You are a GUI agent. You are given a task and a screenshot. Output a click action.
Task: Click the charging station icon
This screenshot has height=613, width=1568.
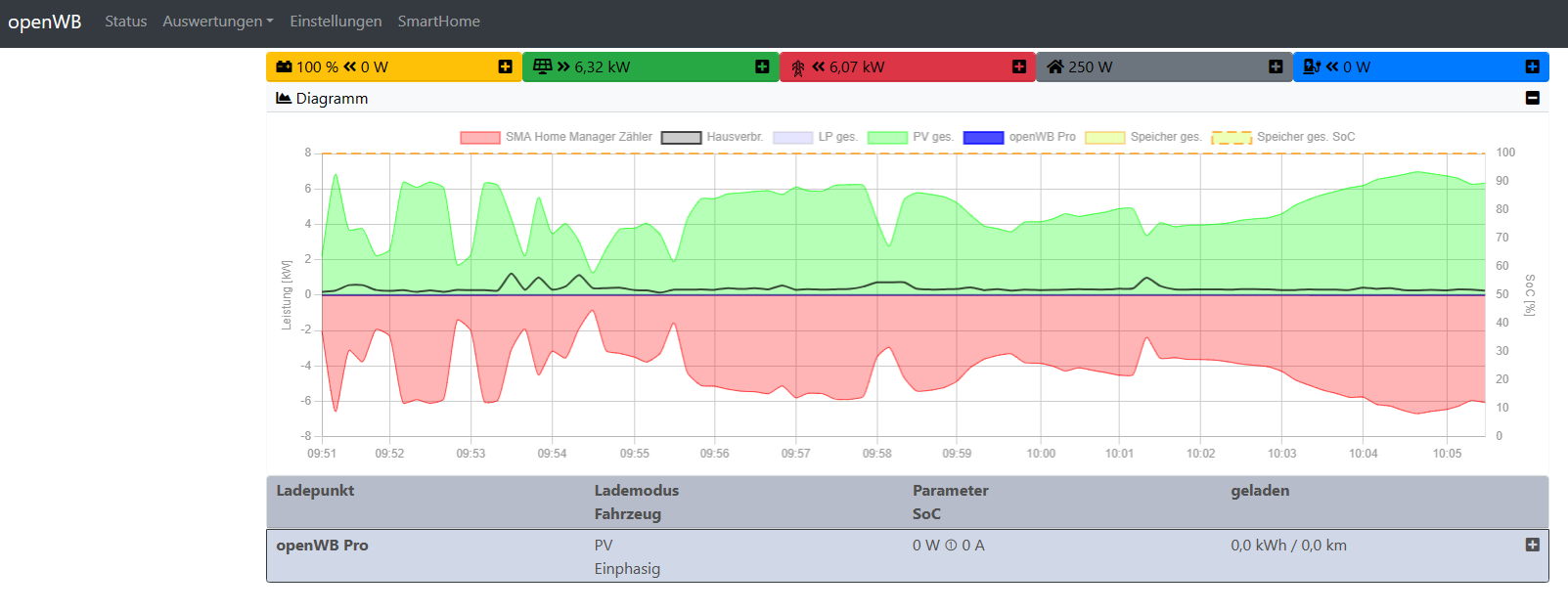coord(1313,66)
